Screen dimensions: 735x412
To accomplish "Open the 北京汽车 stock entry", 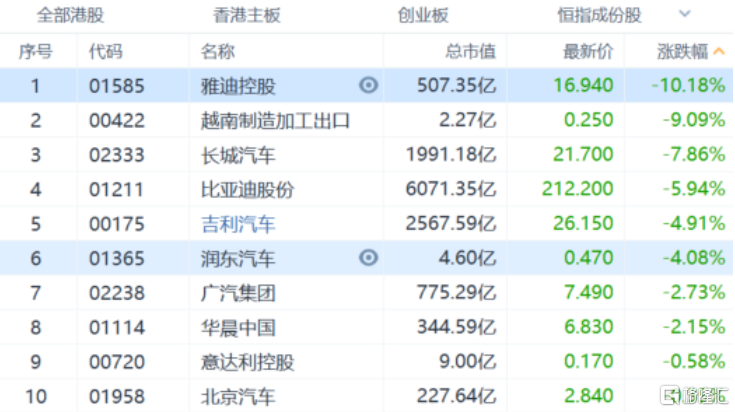I will click(237, 396).
